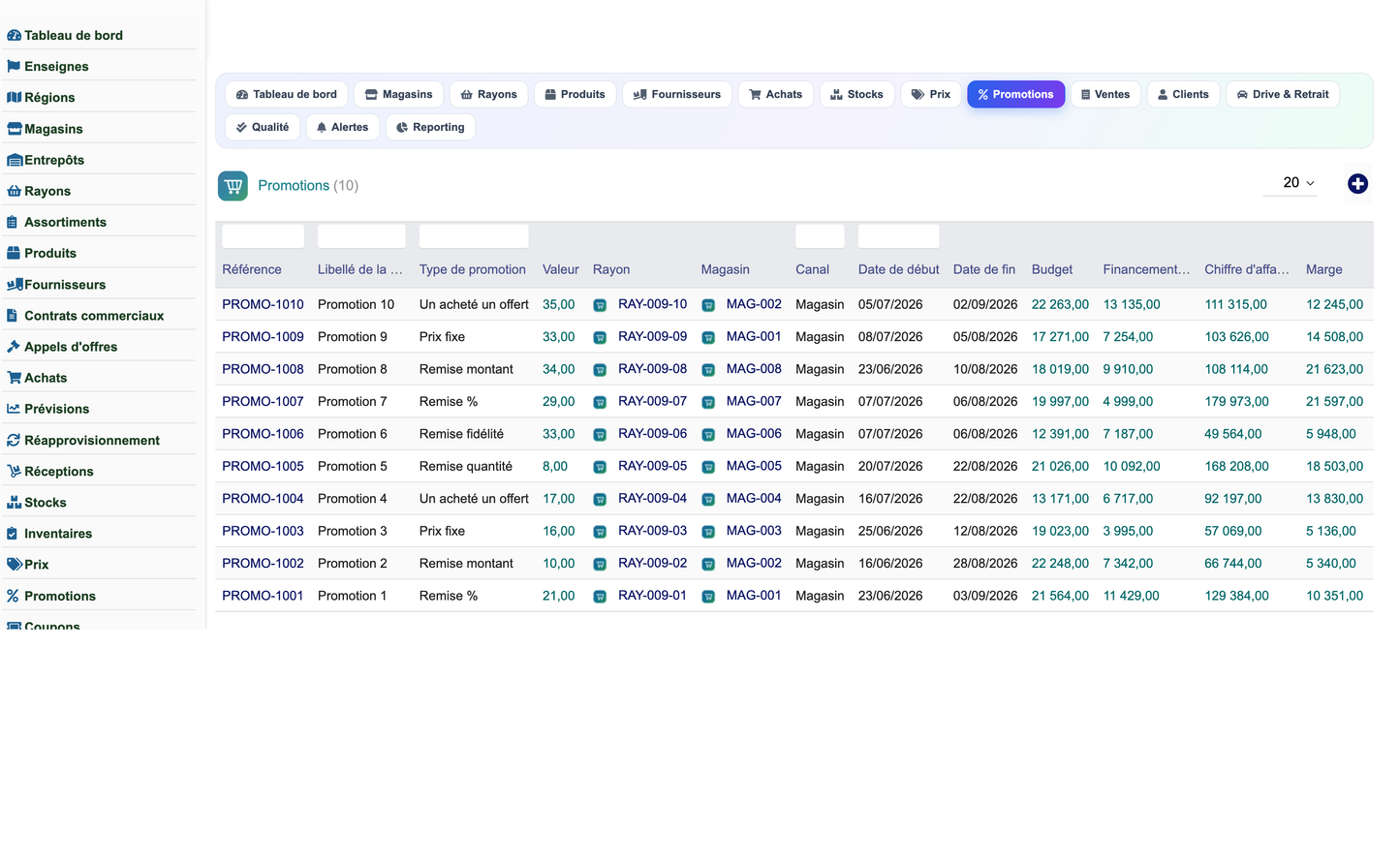Click the rayon icon beside RAY-009-05

600,467
